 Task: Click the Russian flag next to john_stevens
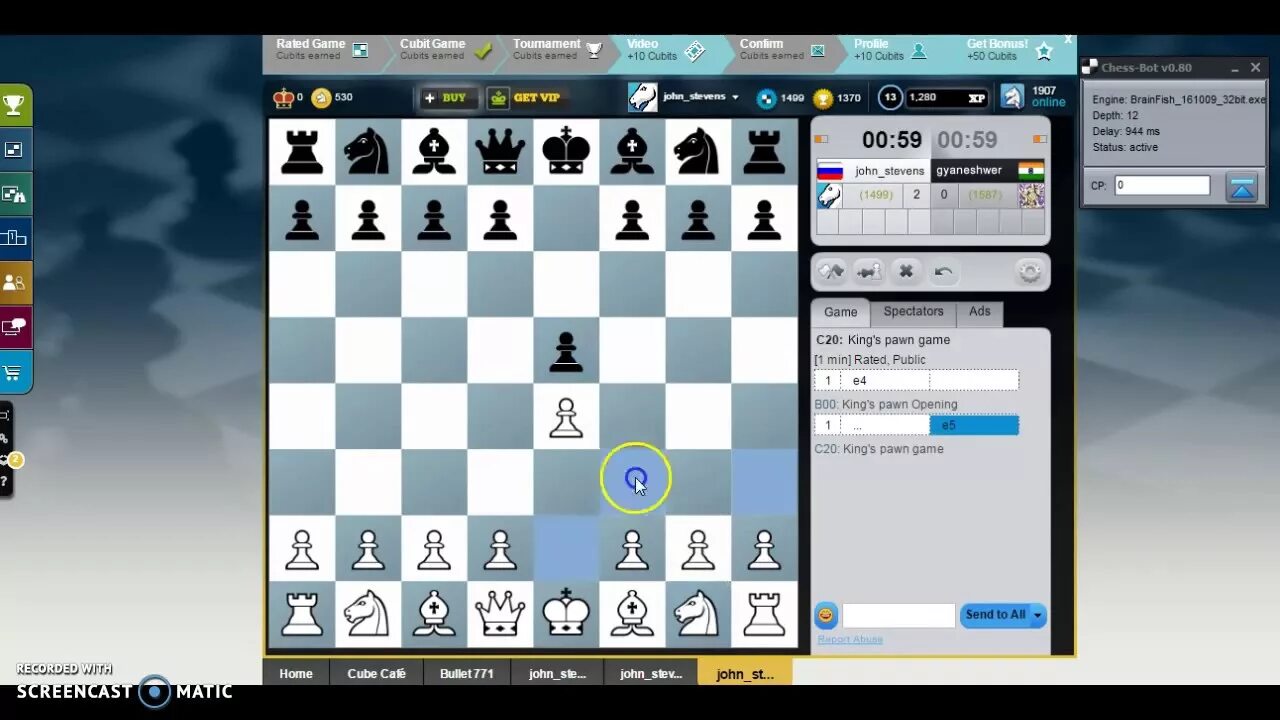point(830,170)
